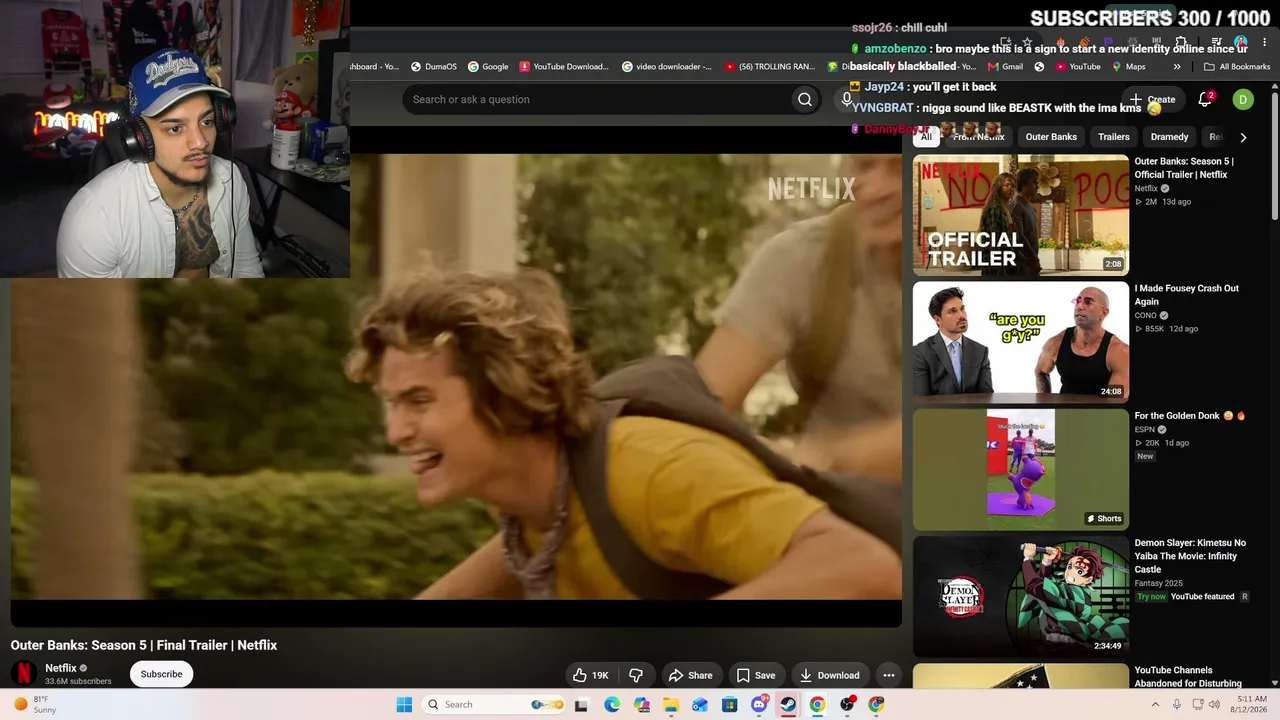Switch to active Chrome window on taskbar
The image size is (1280, 720).
818,704
